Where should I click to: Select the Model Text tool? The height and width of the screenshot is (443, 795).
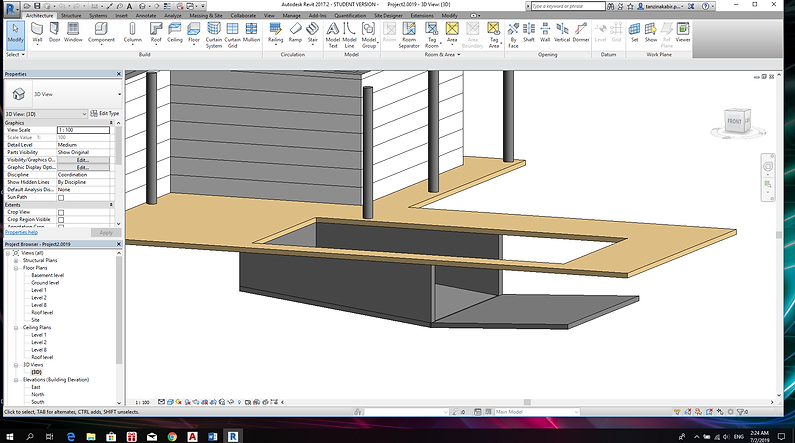click(x=333, y=35)
